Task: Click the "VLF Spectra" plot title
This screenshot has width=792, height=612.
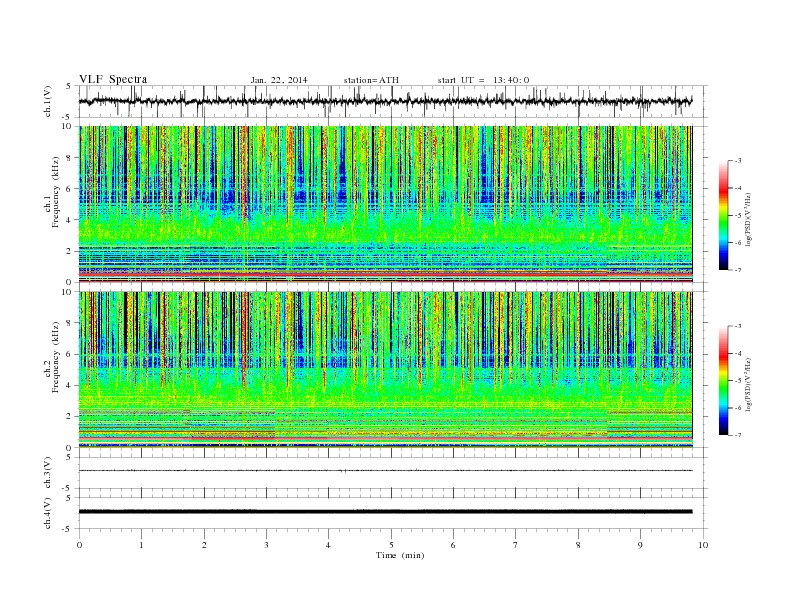Action: [x=113, y=79]
